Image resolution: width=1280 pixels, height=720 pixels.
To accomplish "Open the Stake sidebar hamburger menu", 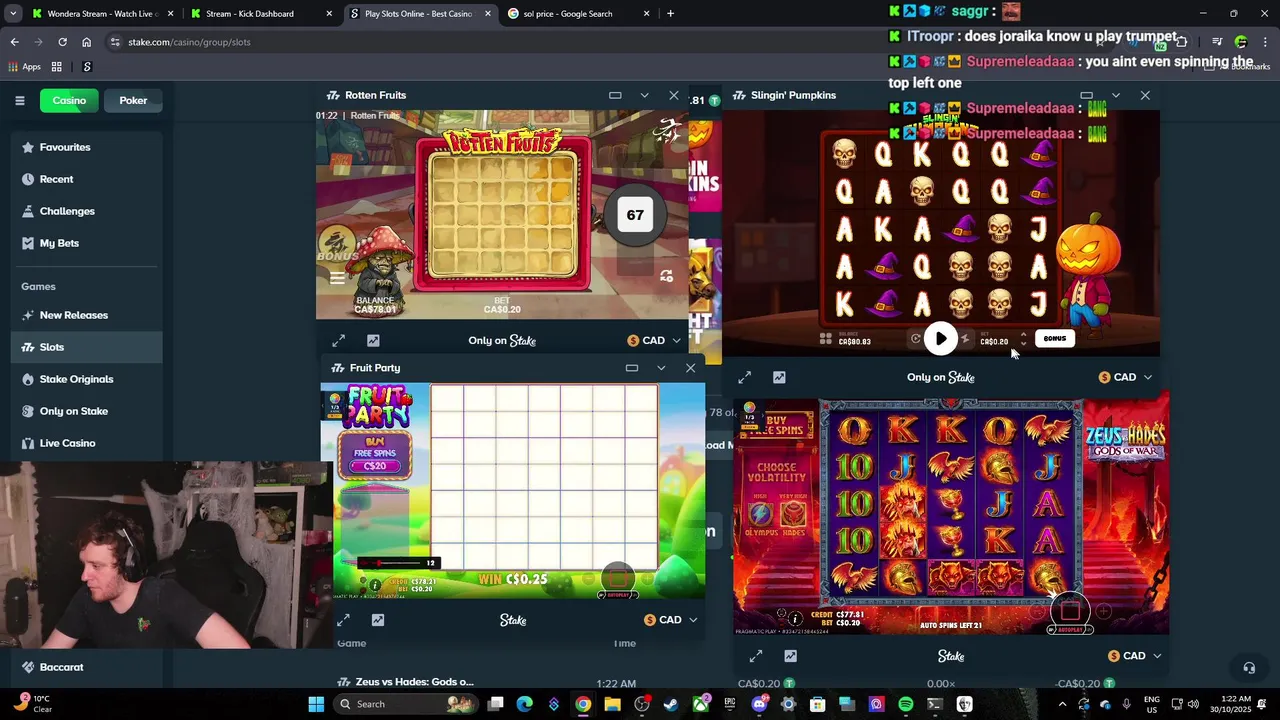I will tap(19, 100).
